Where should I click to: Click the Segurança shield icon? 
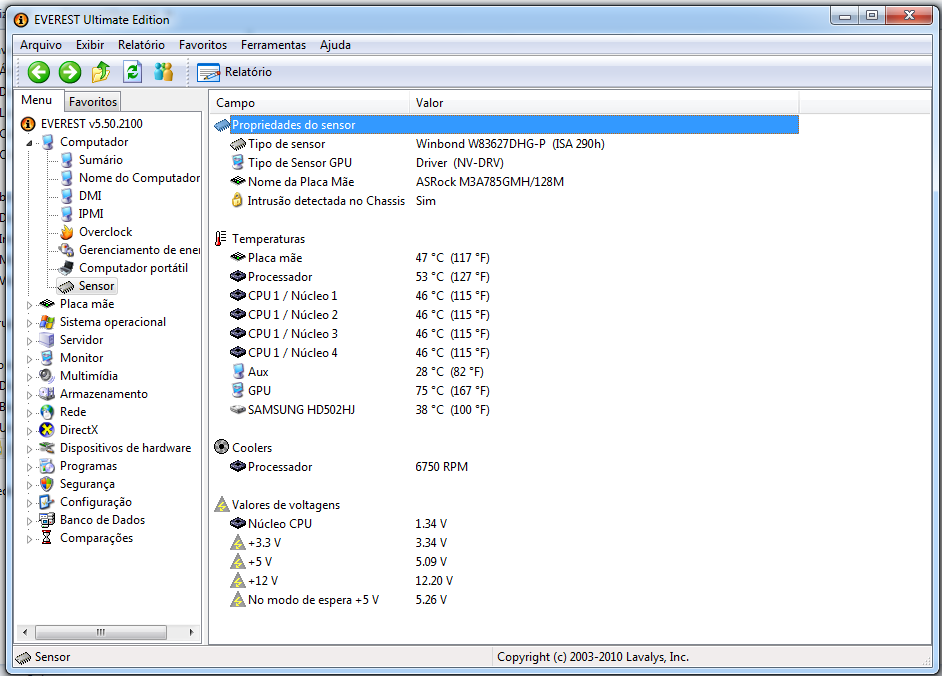[47, 484]
